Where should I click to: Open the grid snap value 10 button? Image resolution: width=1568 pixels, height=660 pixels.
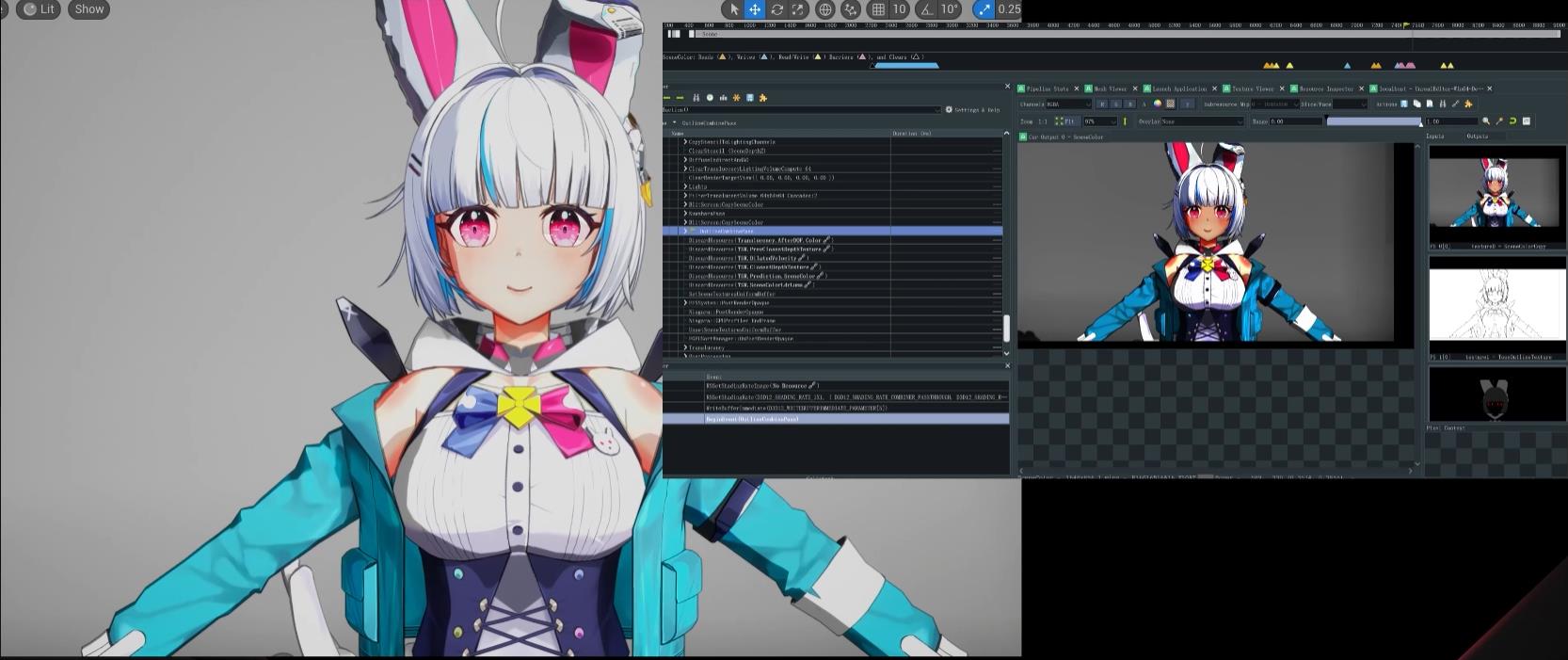pos(899,9)
